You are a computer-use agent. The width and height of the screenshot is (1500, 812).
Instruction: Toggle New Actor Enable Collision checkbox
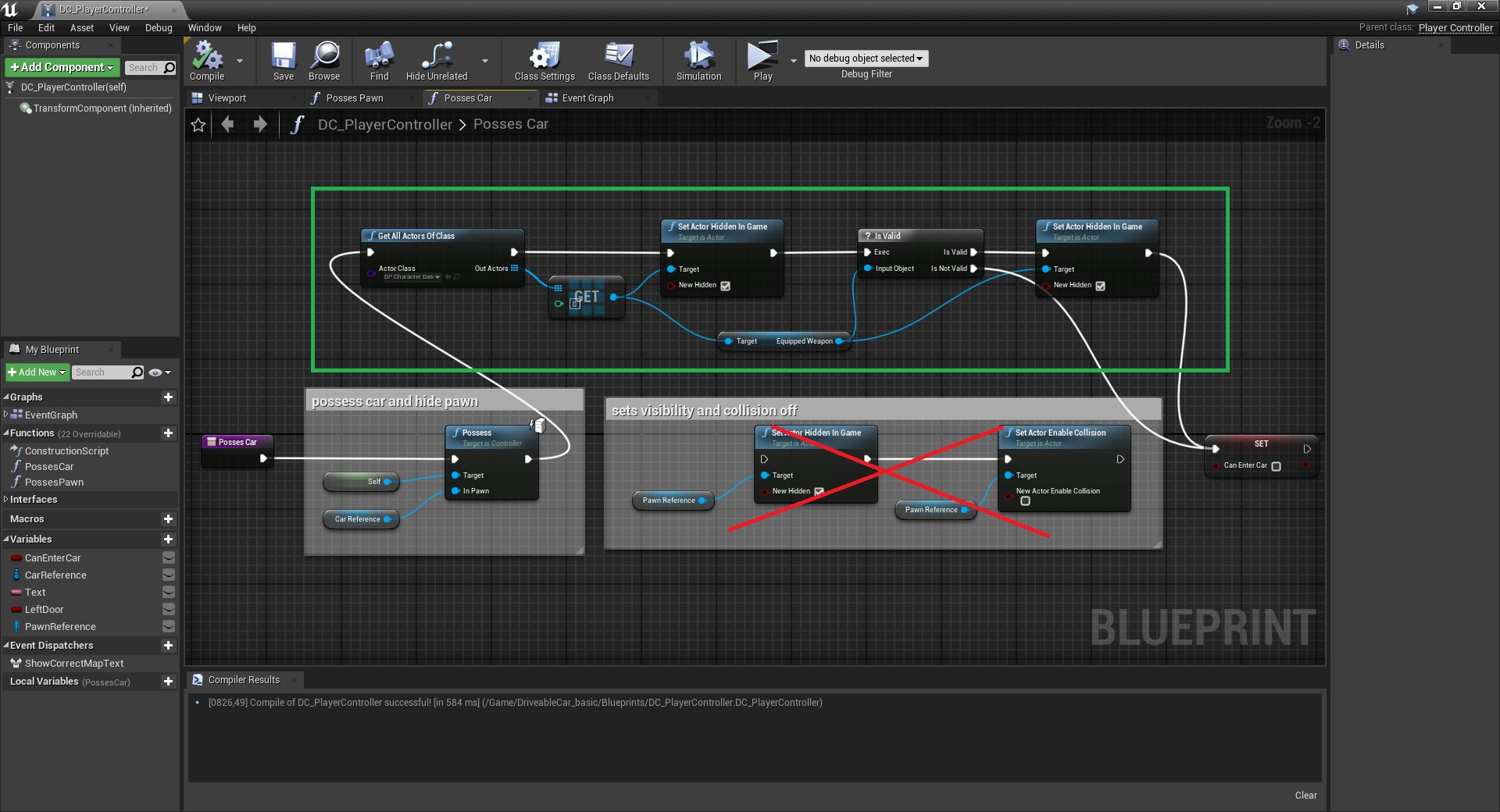(x=1025, y=501)
